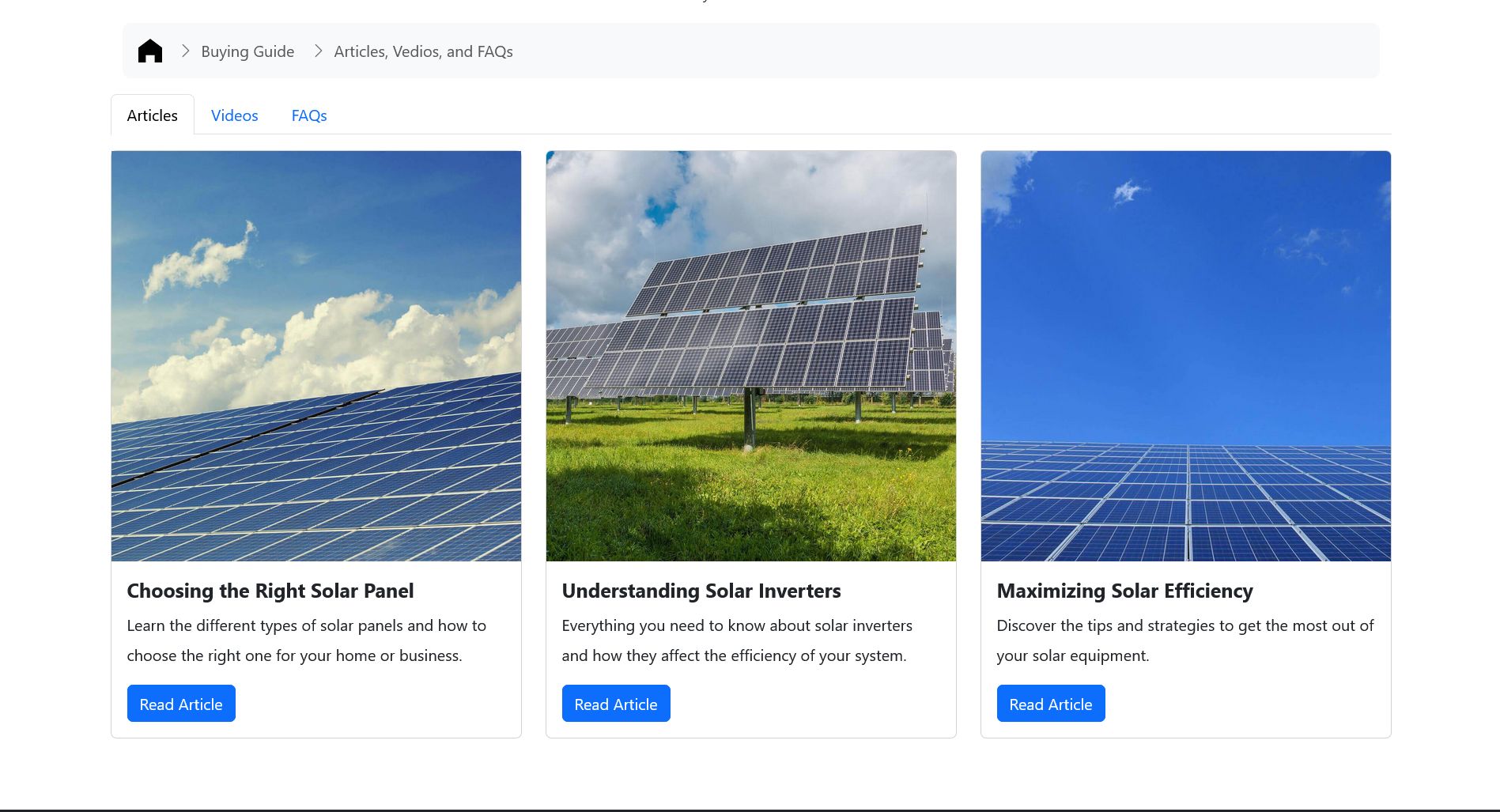Click the blue sky solar panel image
This screenshot has height=812, width=1500.
1185,356
